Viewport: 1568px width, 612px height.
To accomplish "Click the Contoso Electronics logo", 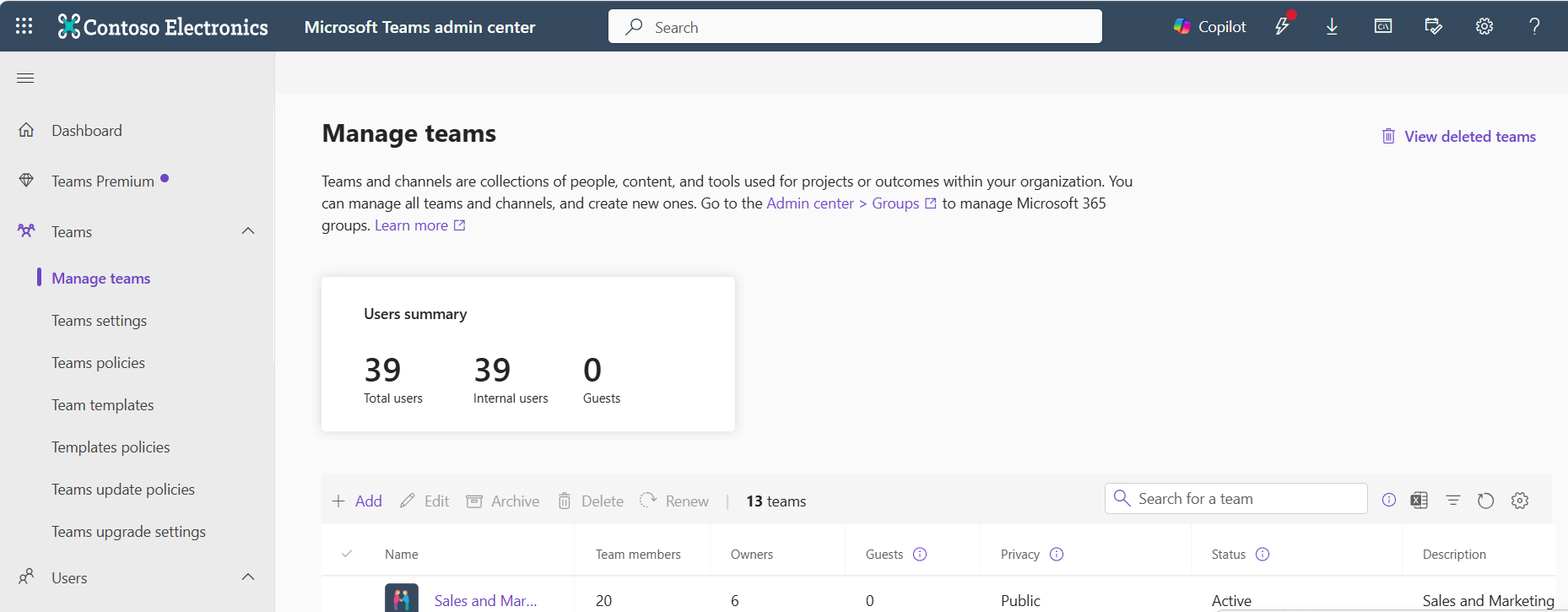I will point(163,27).
